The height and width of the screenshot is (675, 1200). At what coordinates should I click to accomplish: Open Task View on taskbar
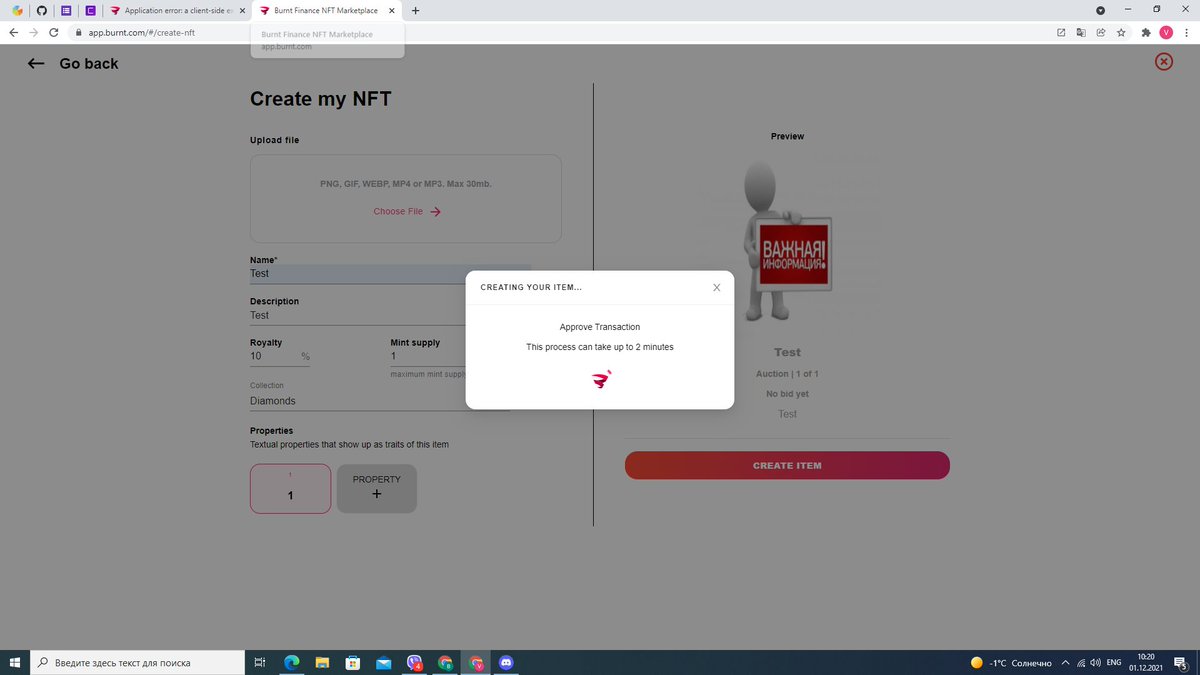coord(259,662)
